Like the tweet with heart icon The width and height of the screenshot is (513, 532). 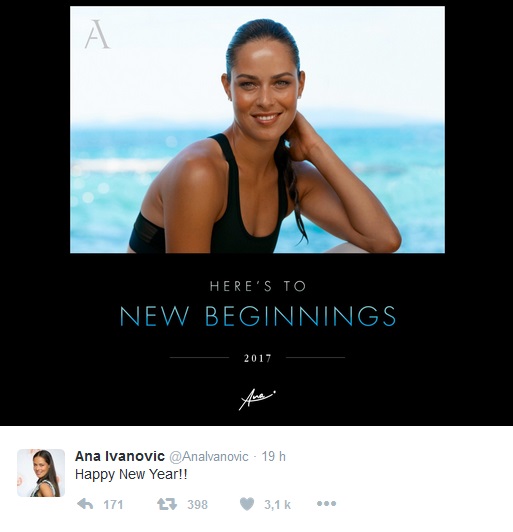pos(247,504)
